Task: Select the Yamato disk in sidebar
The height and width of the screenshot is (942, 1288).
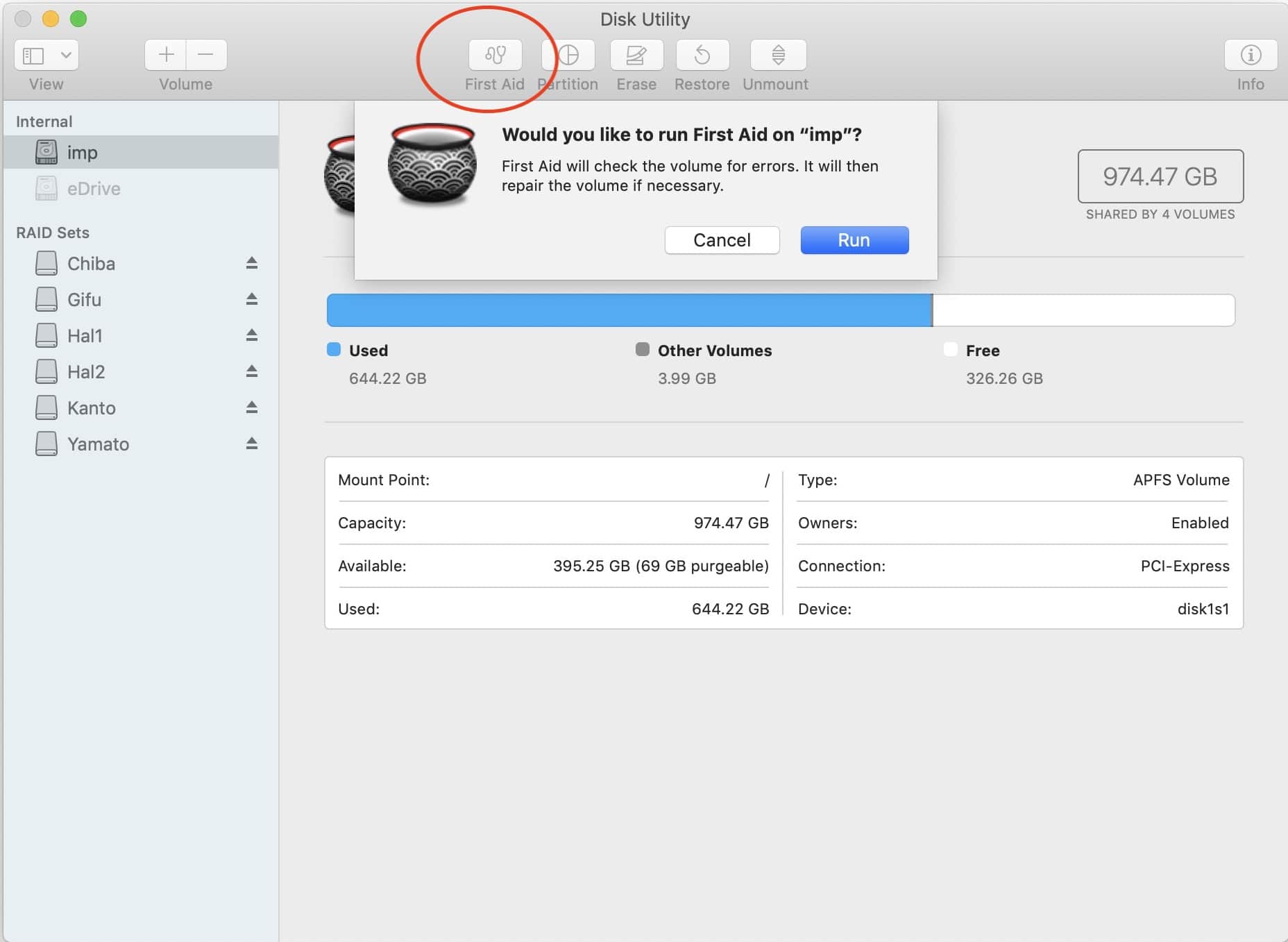Action: [x=141, y=444]
